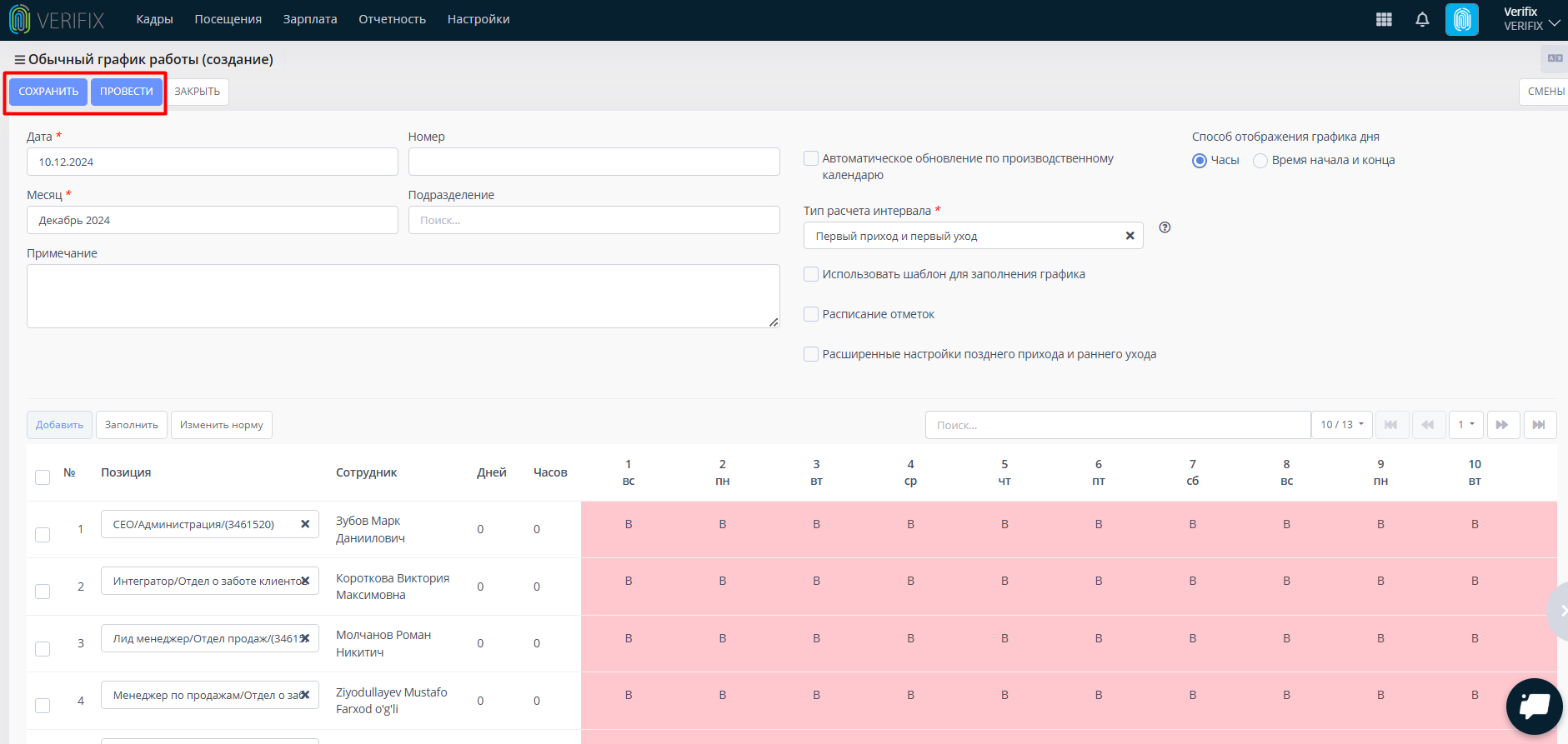
Task: Click the ЗАКРЫТЬ button
Action: click(x=198, y=92)
